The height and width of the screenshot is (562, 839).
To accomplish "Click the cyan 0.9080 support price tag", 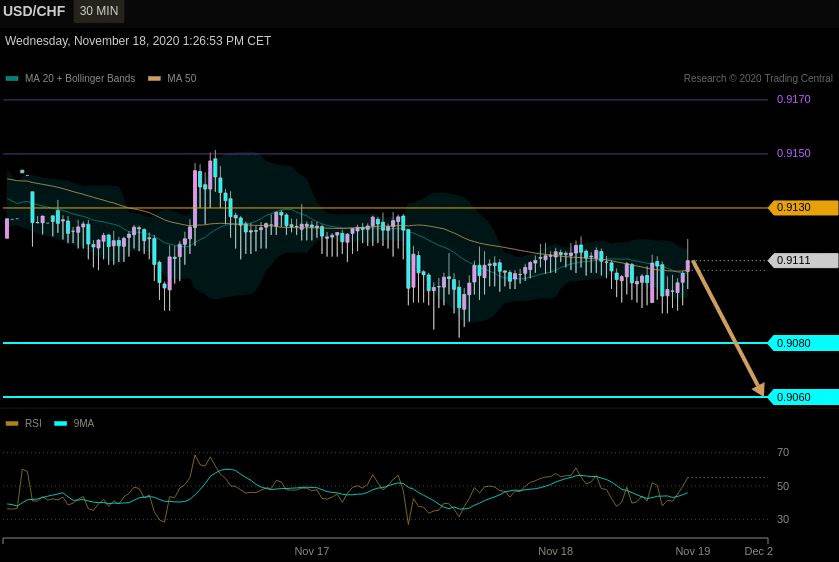I will 803,343.
